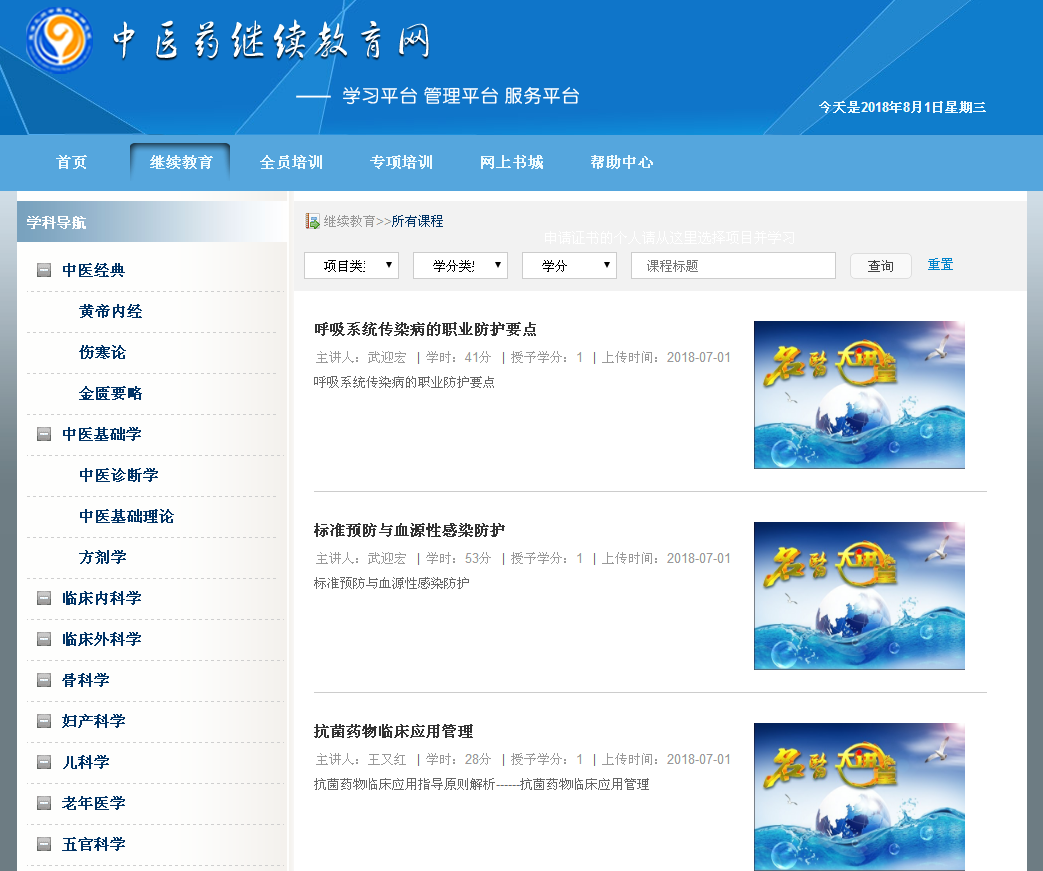Click the breadcrumb icon beside 继续教育
1043x871 pixels.
coord(313,221)
